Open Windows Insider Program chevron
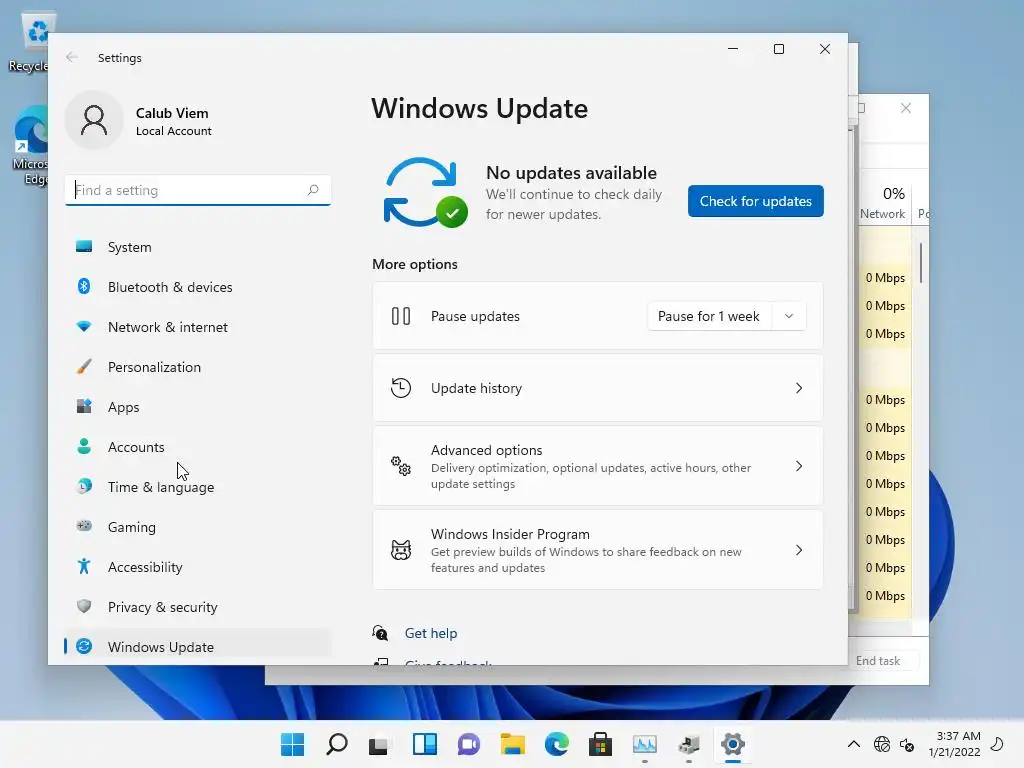The image size is (1024, 768). coord(799,551)
